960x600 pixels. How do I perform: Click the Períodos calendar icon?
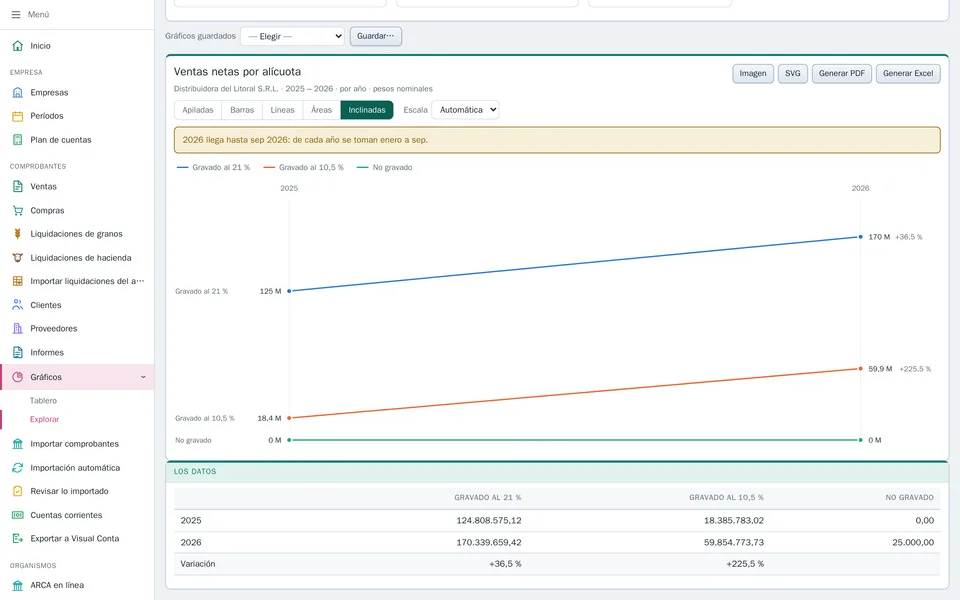click(x=18, y=116)
